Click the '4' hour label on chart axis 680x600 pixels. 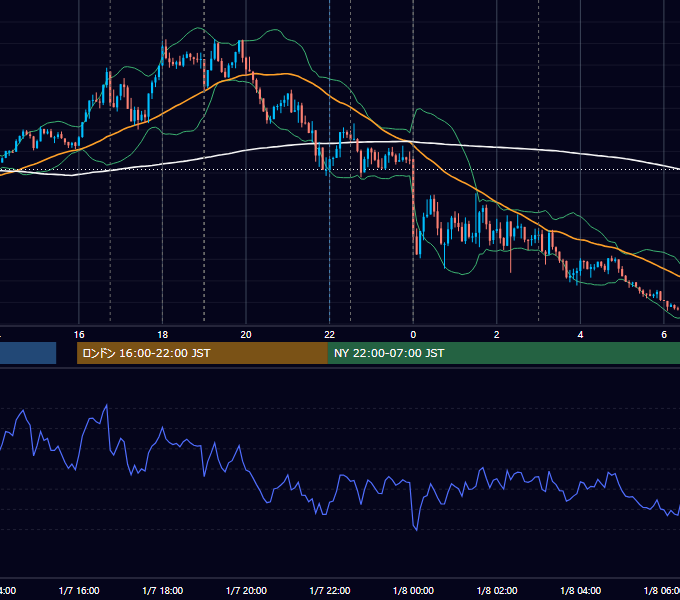tap(580, 334)
